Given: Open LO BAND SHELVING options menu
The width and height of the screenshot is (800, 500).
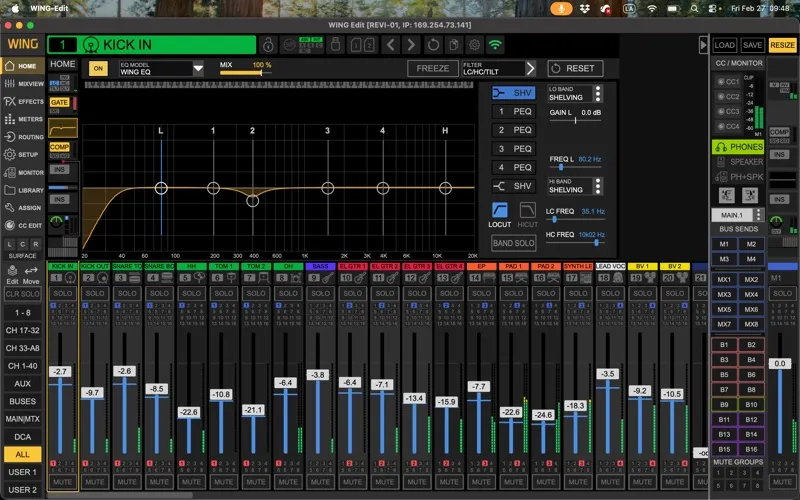Looking at the screenshot, I should click(x=598, y=93).
